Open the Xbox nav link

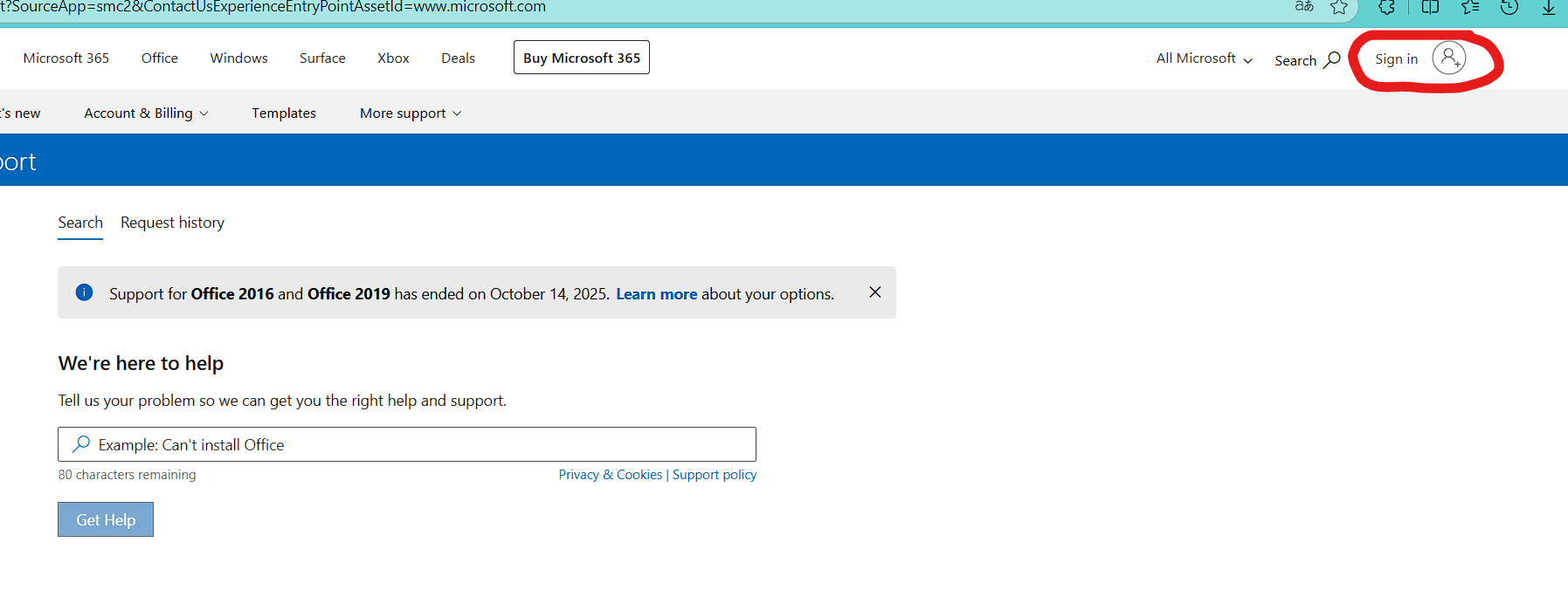pyautogui.click(x=393, y=58)
